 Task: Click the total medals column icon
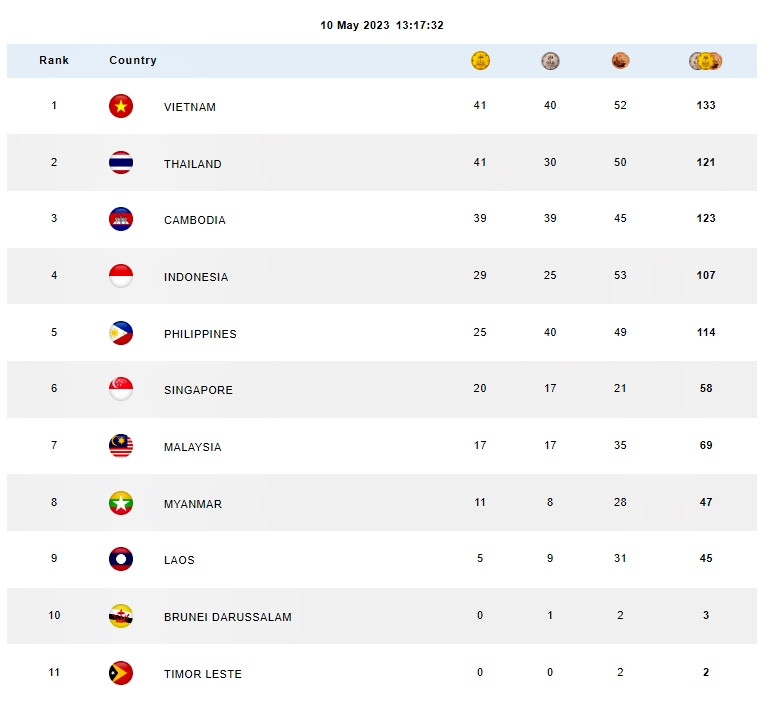click(706, 61)
